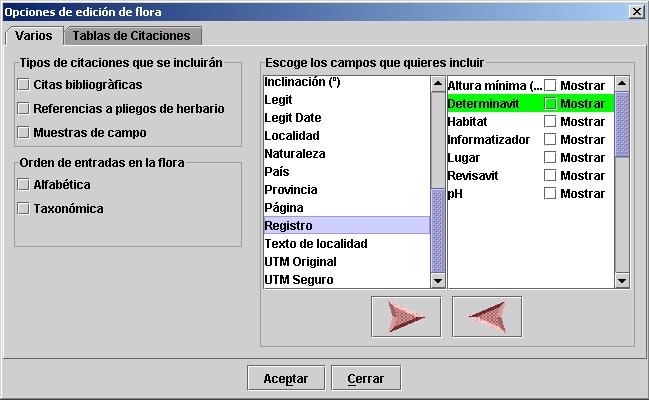Click the Cerrar button
Screen dimensions: 649x401
click(366, 378)
